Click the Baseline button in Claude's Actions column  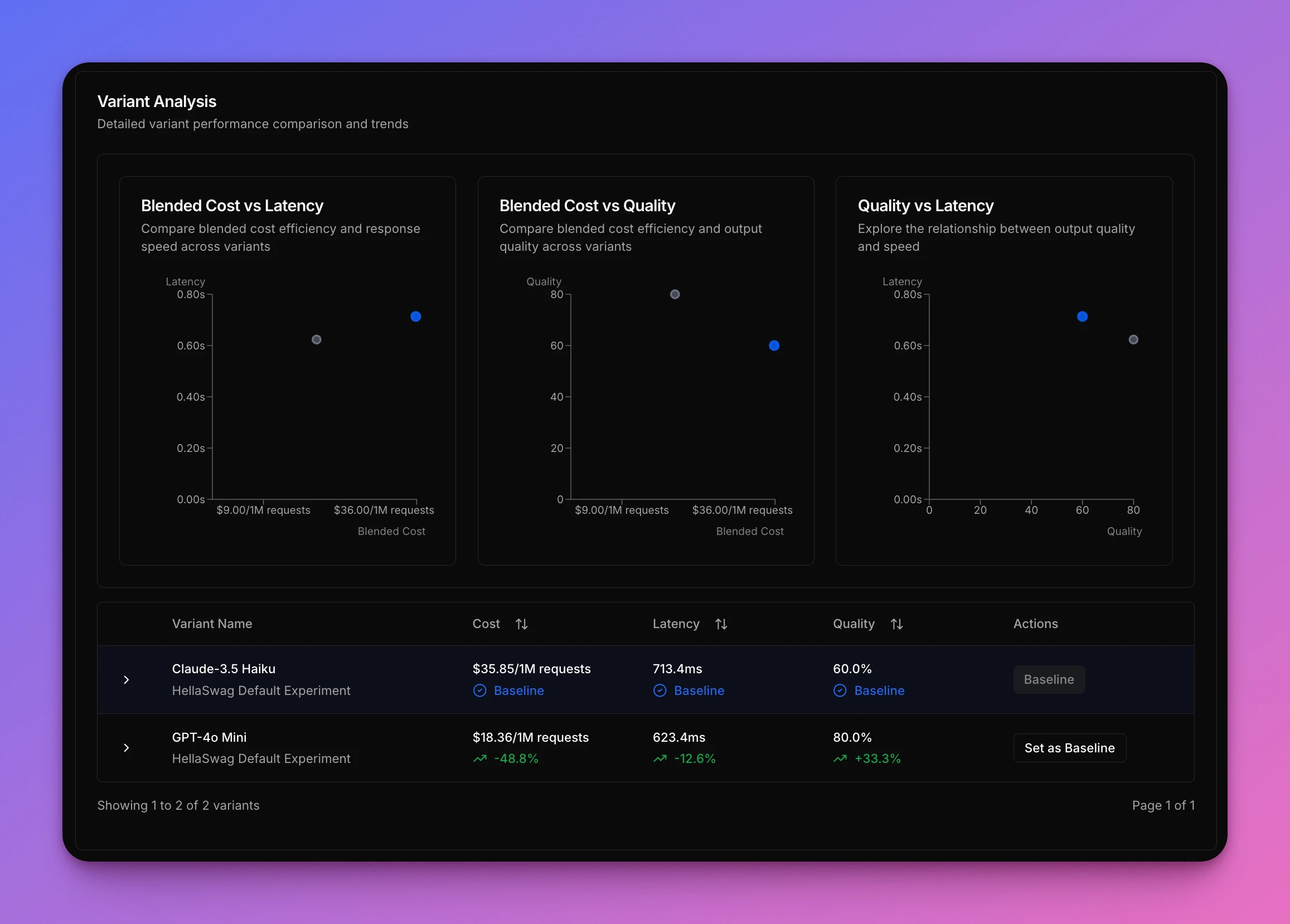click(1049, 679)
